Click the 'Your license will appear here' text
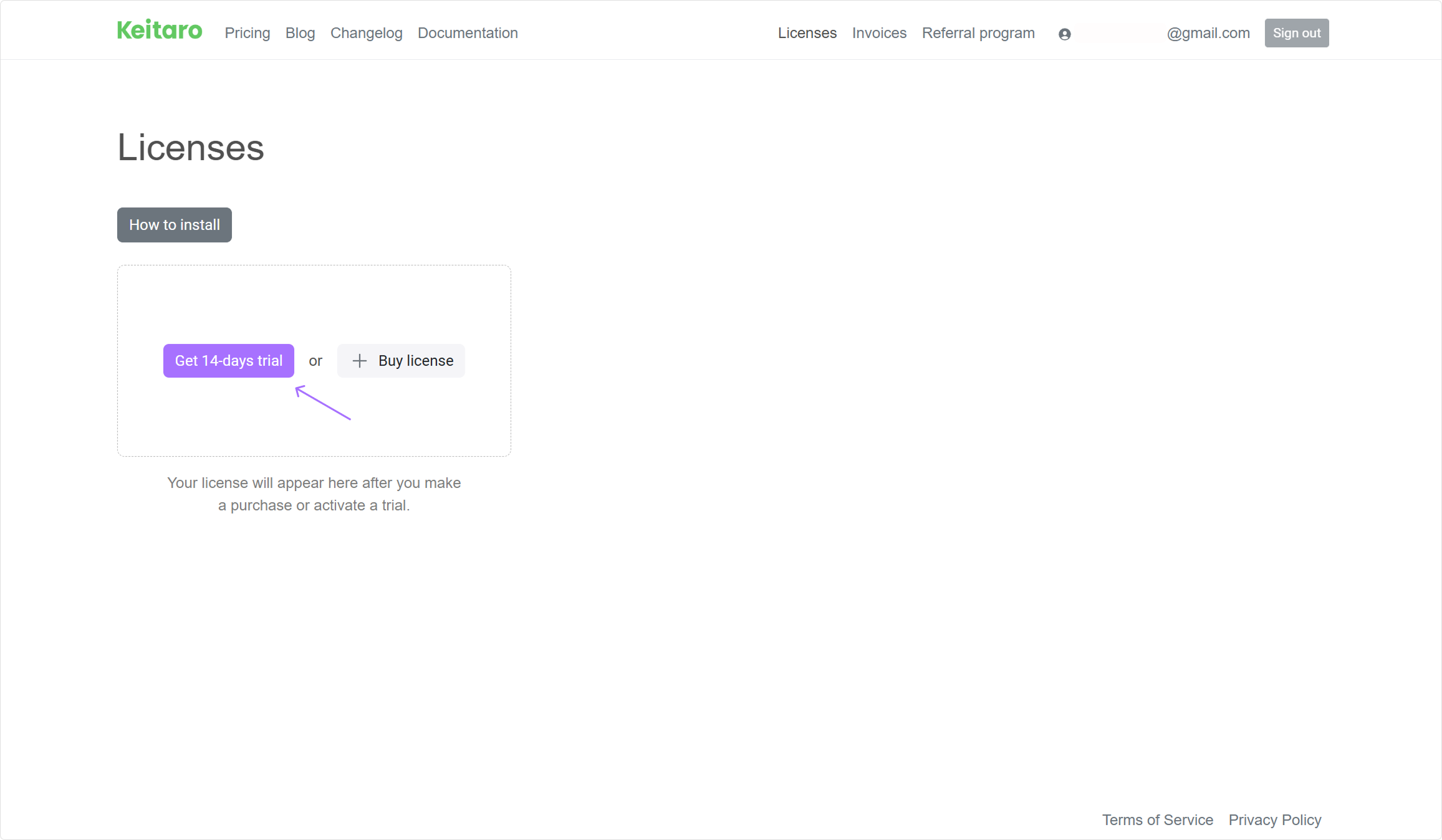 click(x=314, y=494)
